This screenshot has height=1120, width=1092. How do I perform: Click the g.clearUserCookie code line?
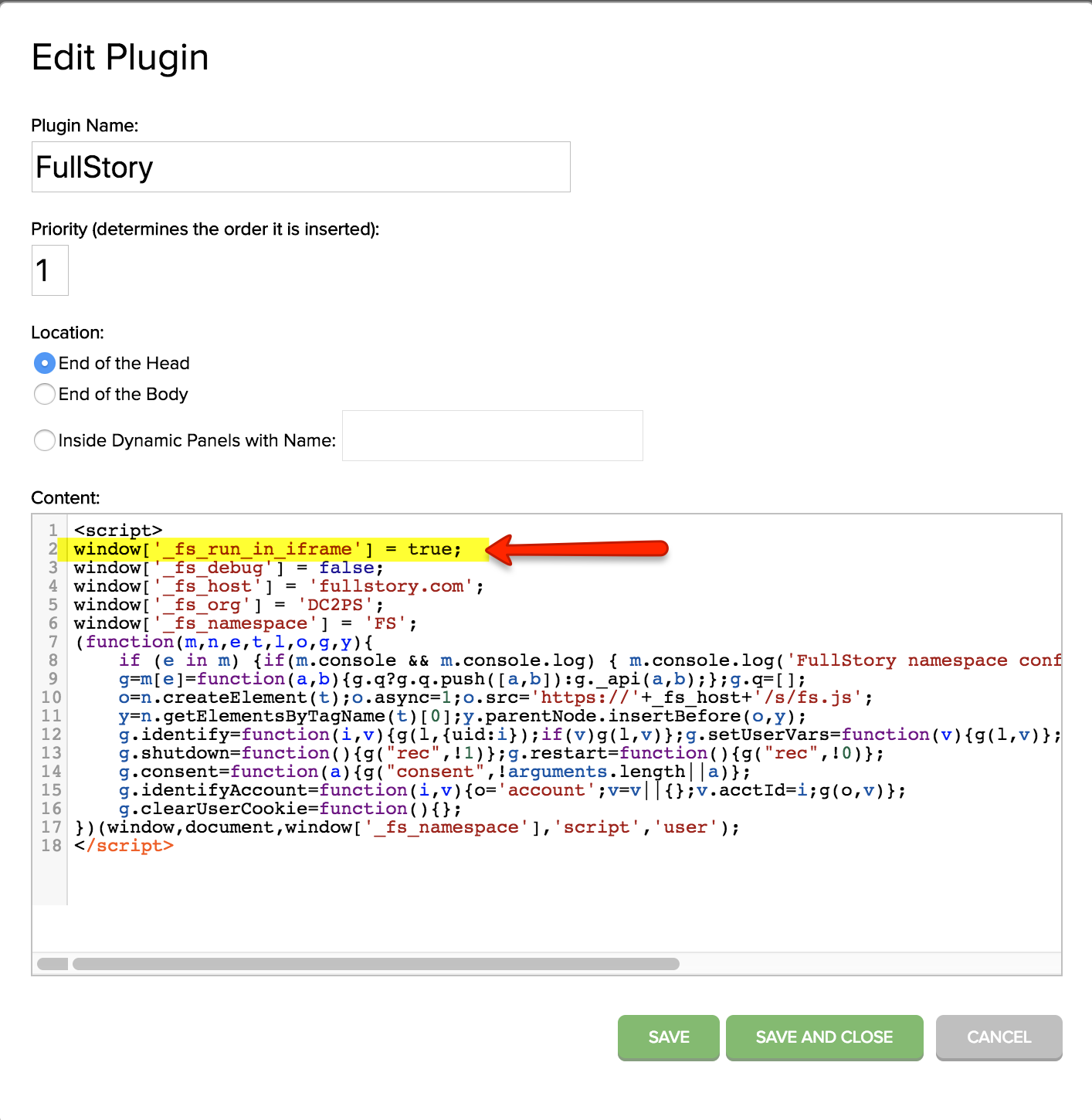pos(290,809)
